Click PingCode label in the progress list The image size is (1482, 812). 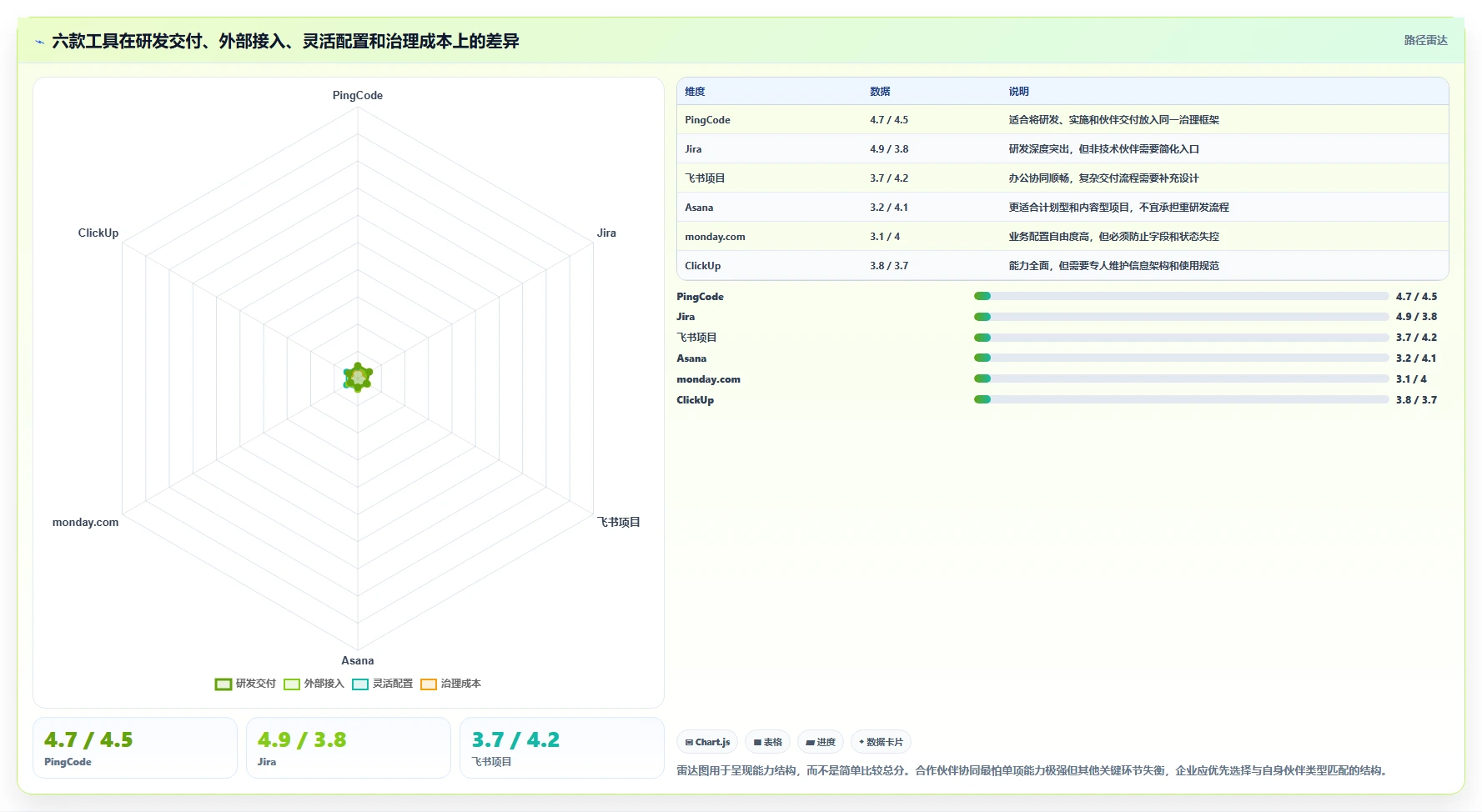click(x=700, y=297)
